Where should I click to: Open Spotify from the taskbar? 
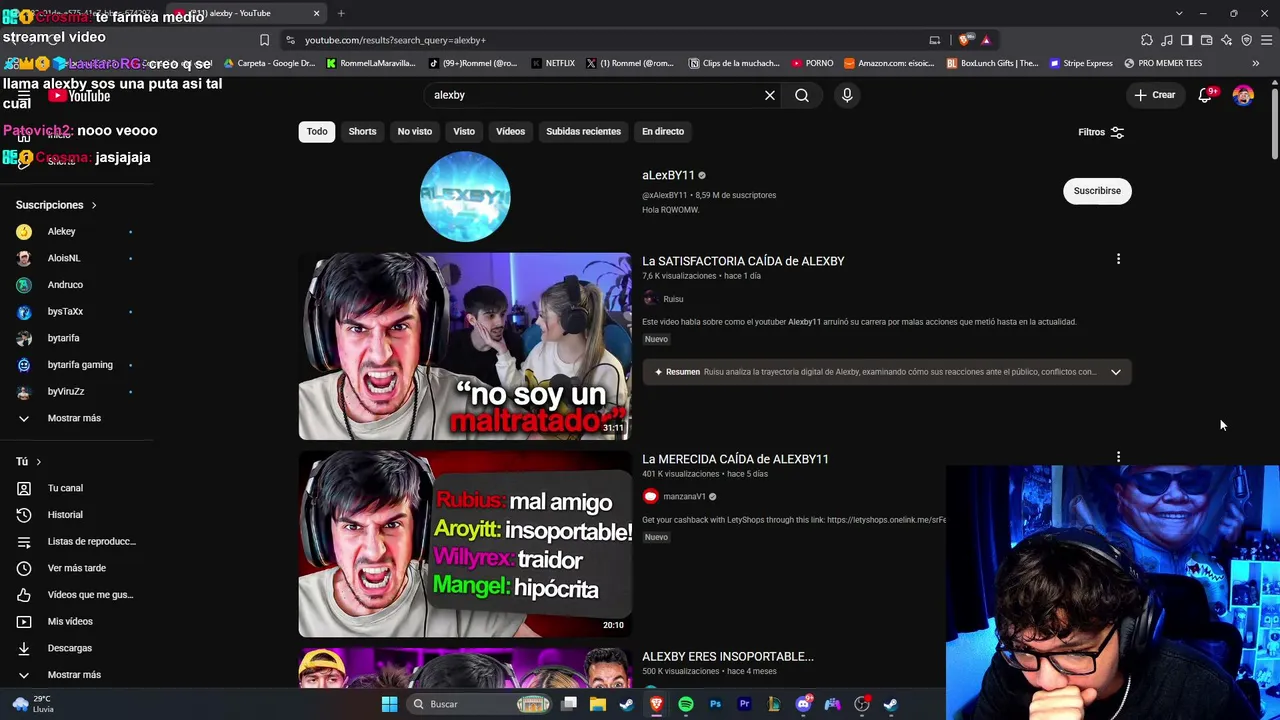[x=686, y=704]
